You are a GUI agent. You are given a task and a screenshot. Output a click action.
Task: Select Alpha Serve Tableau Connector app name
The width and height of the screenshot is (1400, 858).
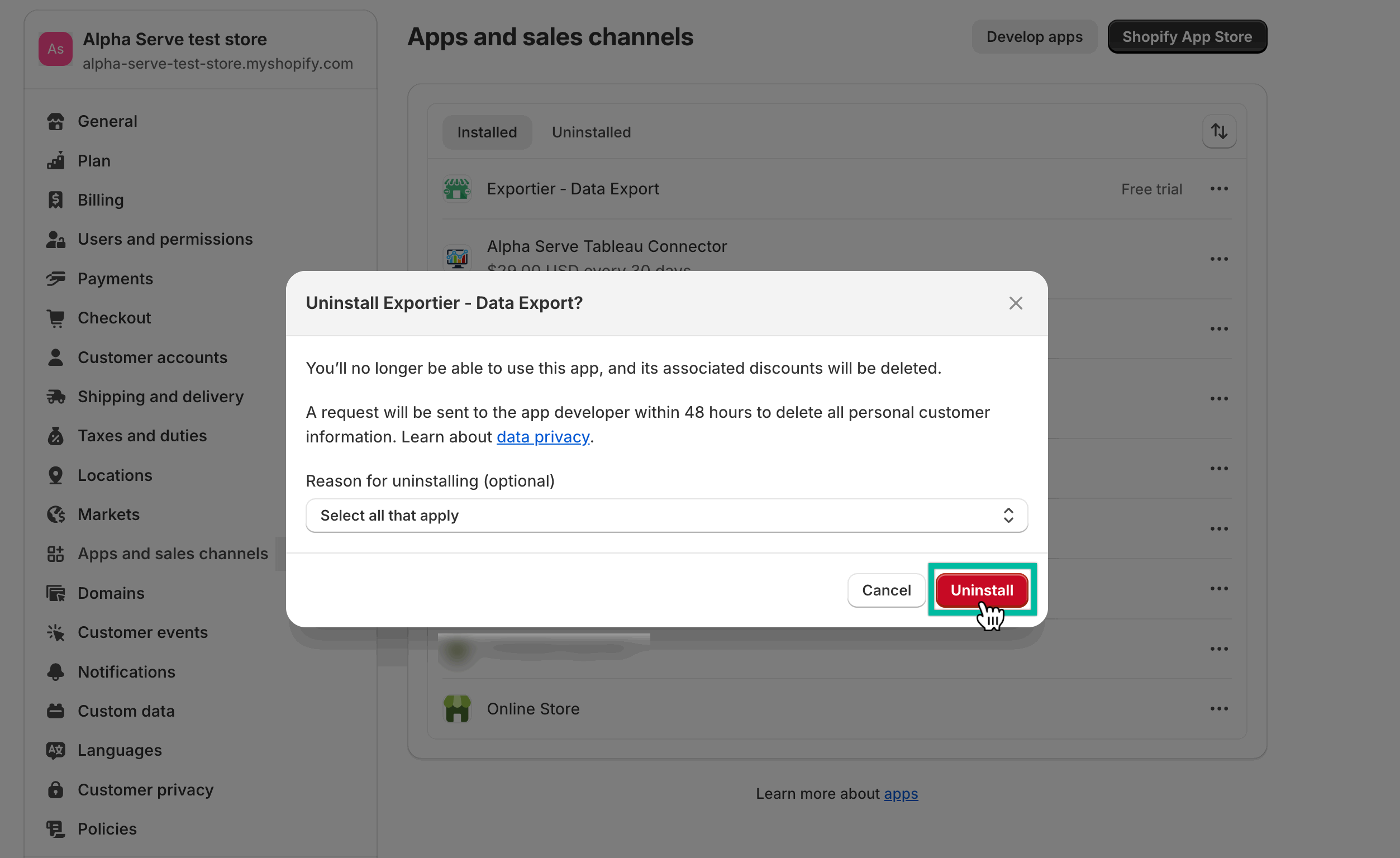click(606, 246)
